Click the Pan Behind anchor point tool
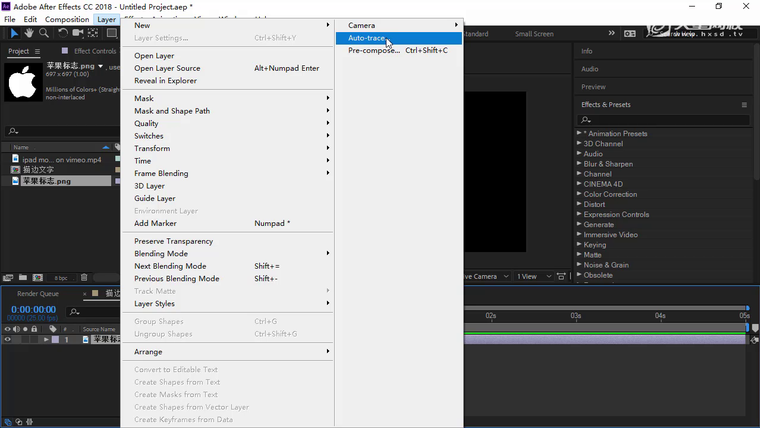Viewport: 760px width, 428px height. click(x=93, y=33)
